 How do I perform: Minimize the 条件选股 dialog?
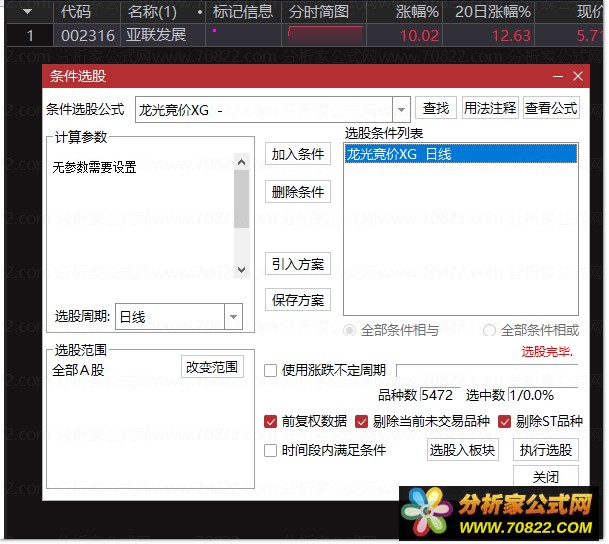558,76
